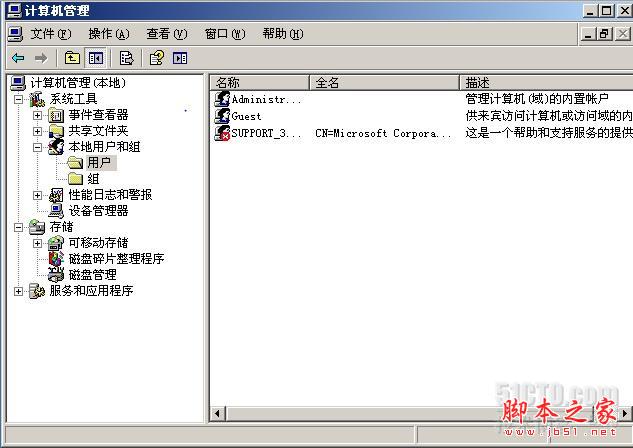Click the Help question mark toolbar icon
This screenshot has height=448, width=633.
click(x=157, y=58)
